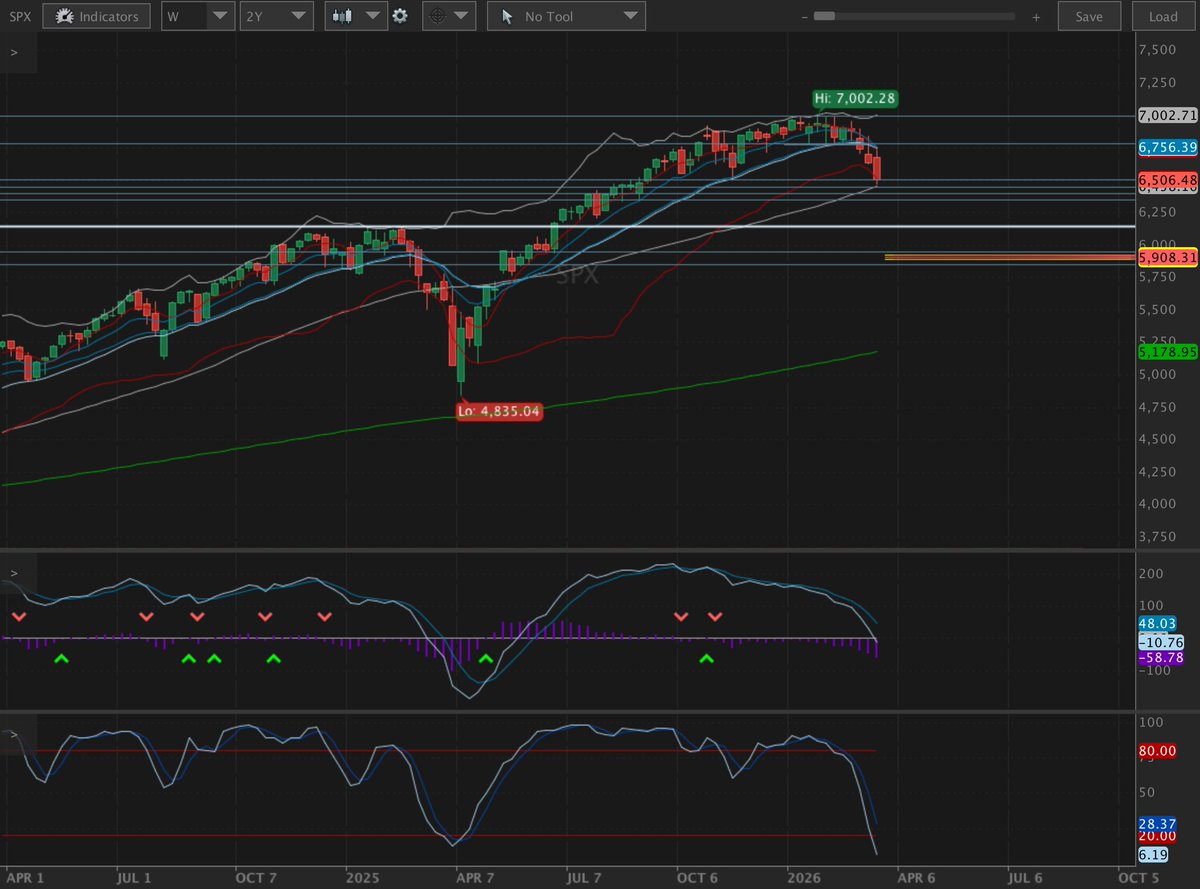Click the OCT 6 date label
This screenshot has height=889, width=1200.
[x=697, y=877]
